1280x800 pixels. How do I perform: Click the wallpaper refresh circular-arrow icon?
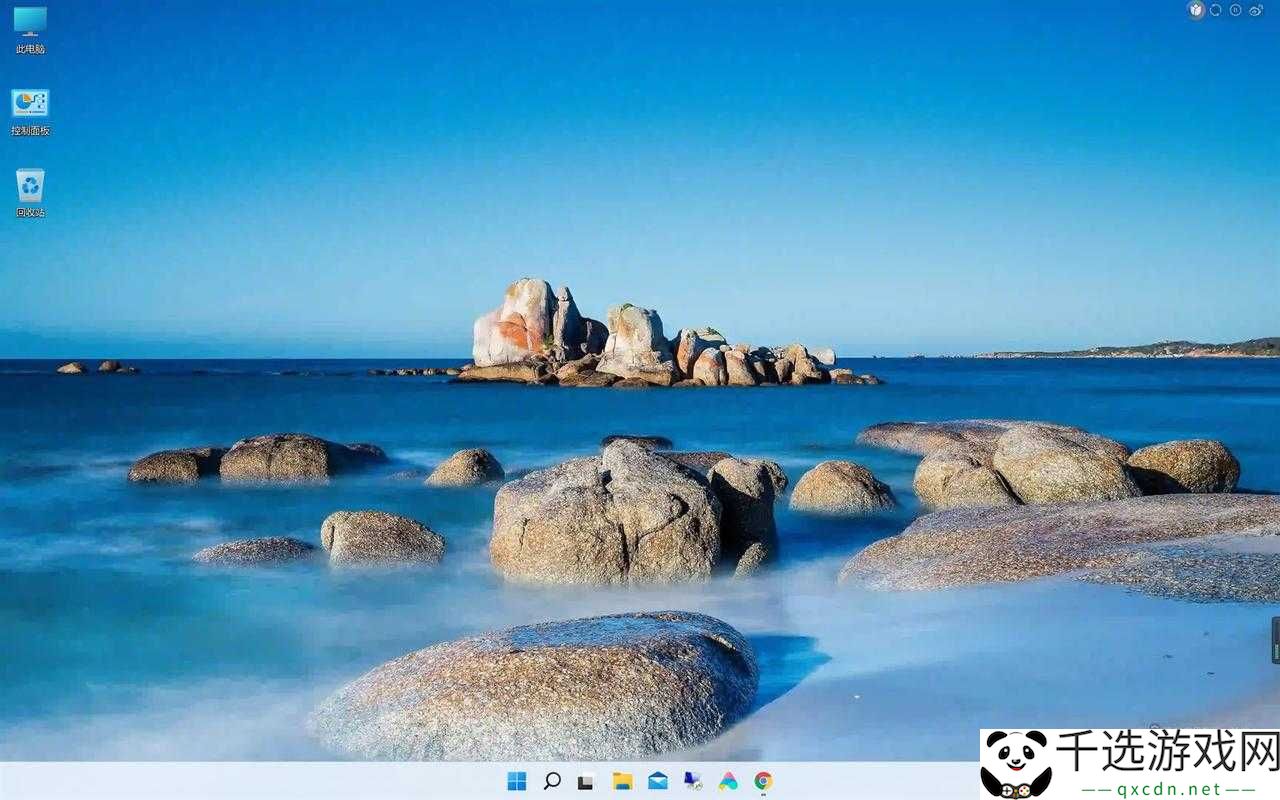point(1216,10)
